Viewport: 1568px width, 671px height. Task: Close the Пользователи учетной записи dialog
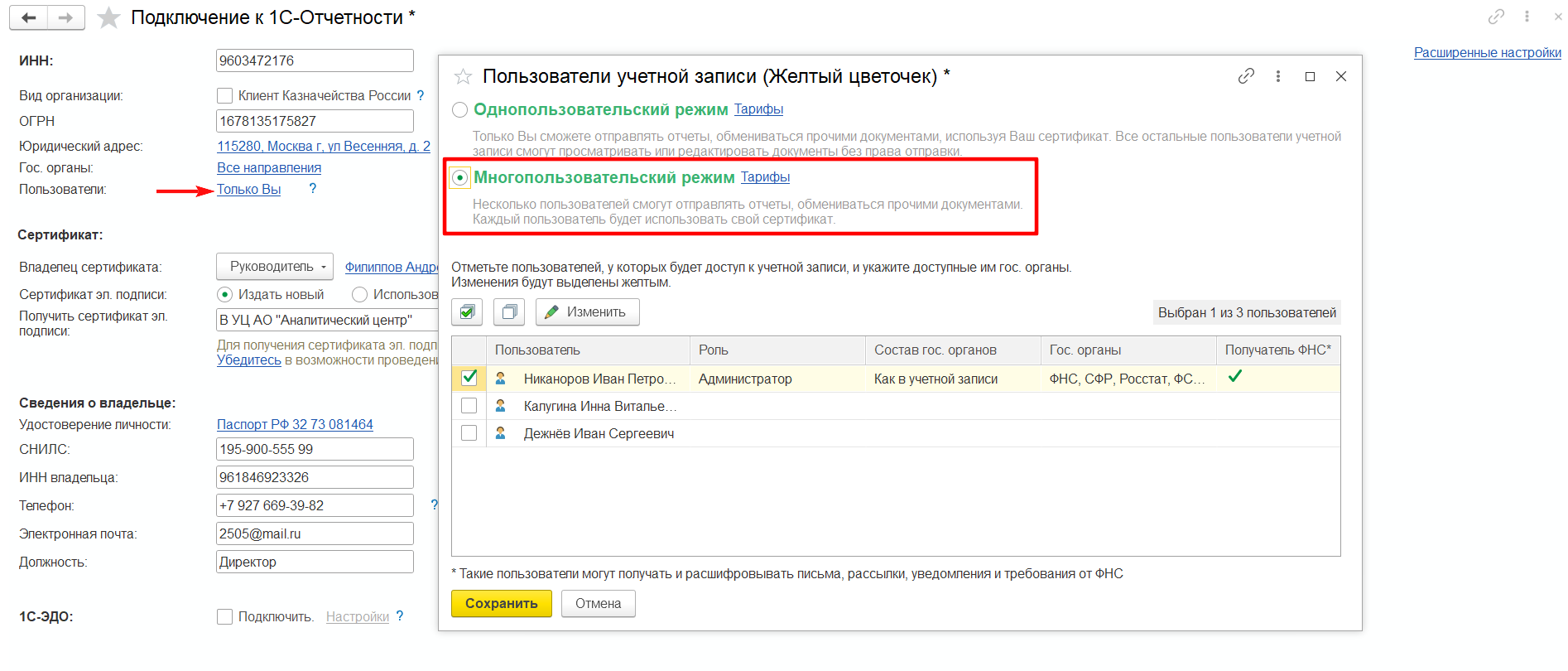point(1341,76)
